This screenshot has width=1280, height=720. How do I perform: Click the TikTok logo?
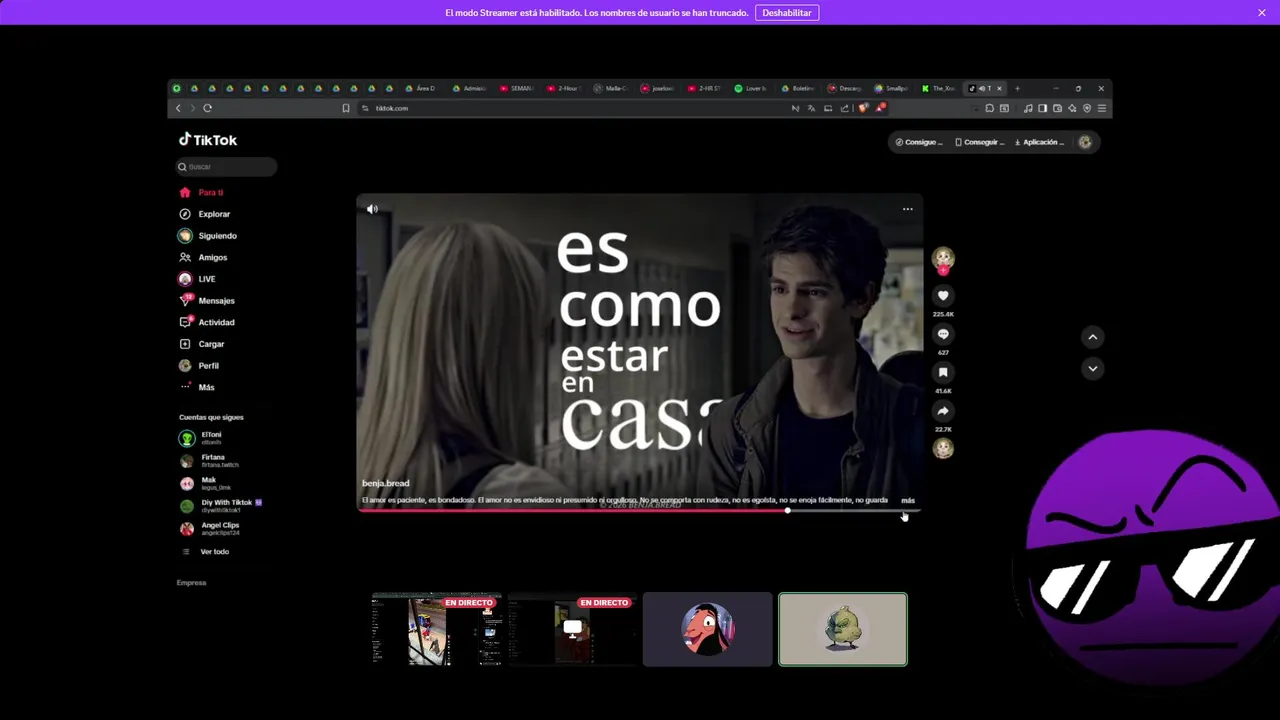coord(208,140)
